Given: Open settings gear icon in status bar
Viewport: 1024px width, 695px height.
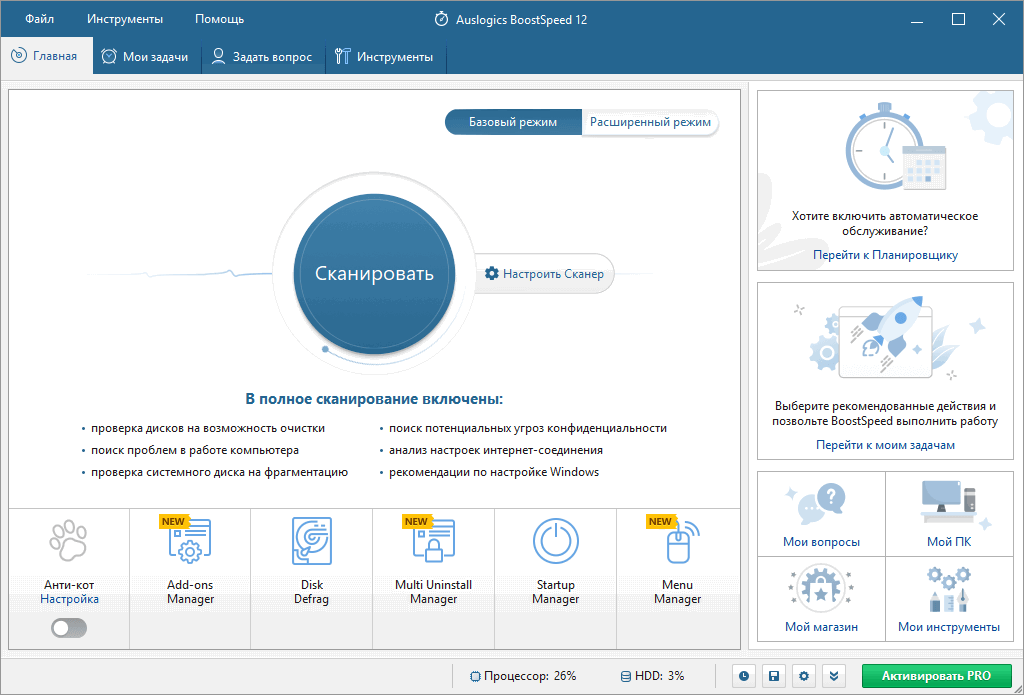Looking at the screenshot, I should pos(804,676).
